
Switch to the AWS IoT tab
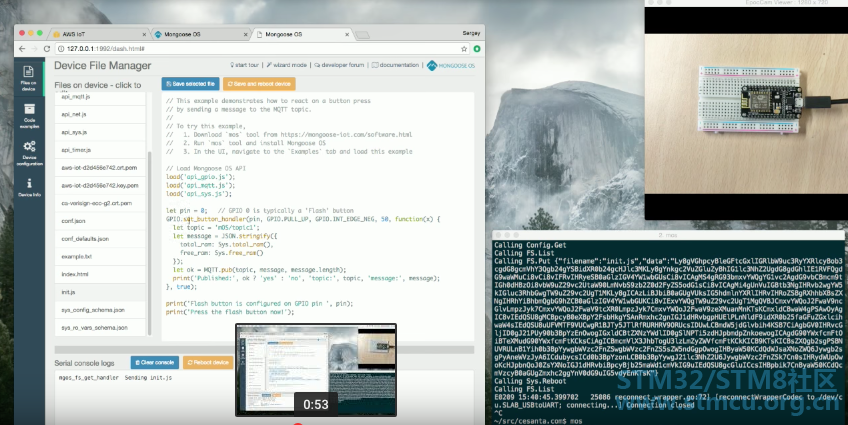click(99, 34)
